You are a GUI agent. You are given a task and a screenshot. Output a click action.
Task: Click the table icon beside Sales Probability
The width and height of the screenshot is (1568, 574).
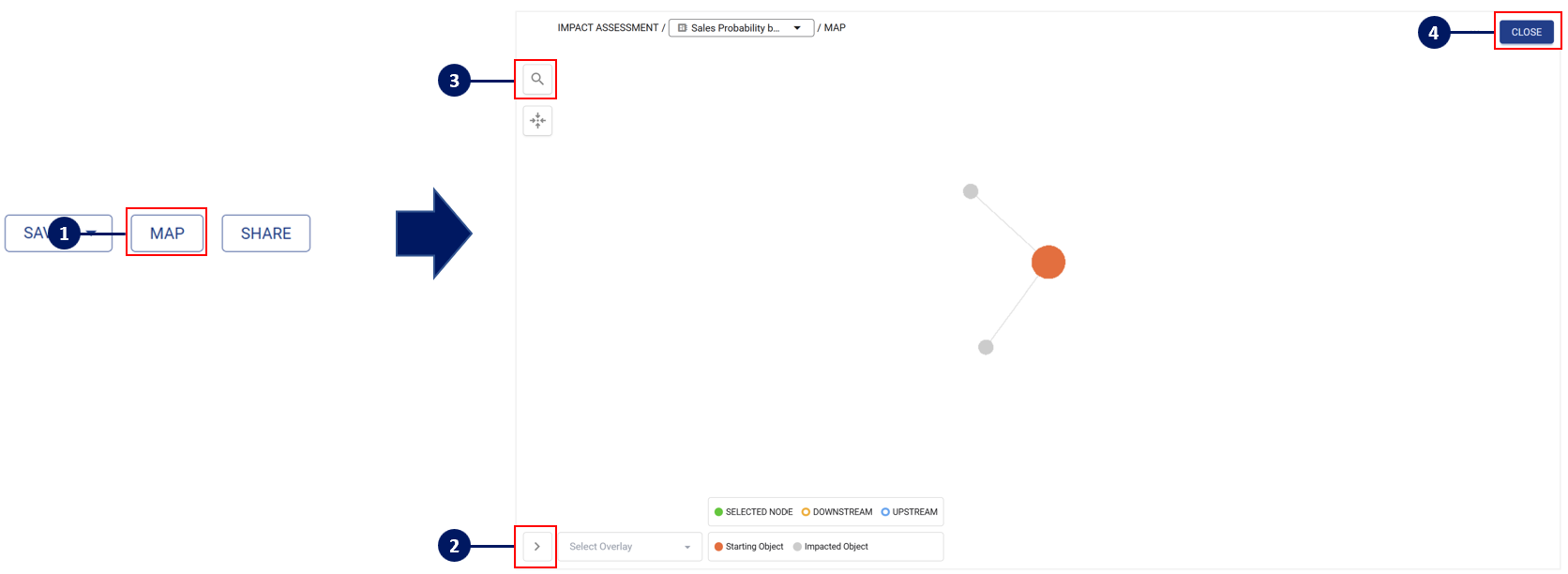682,28
